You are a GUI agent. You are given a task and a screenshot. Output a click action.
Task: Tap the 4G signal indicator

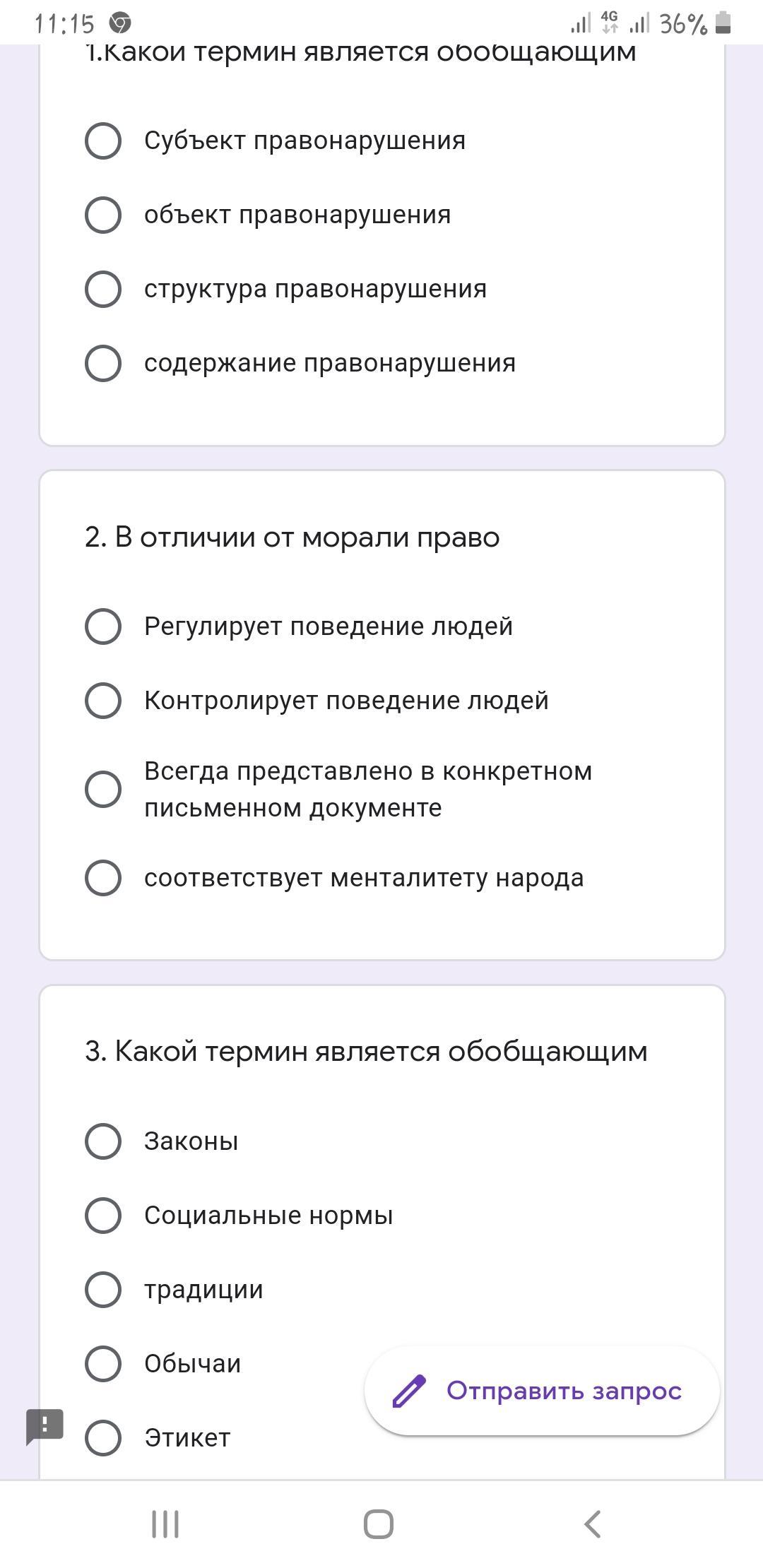click(609, 23)
